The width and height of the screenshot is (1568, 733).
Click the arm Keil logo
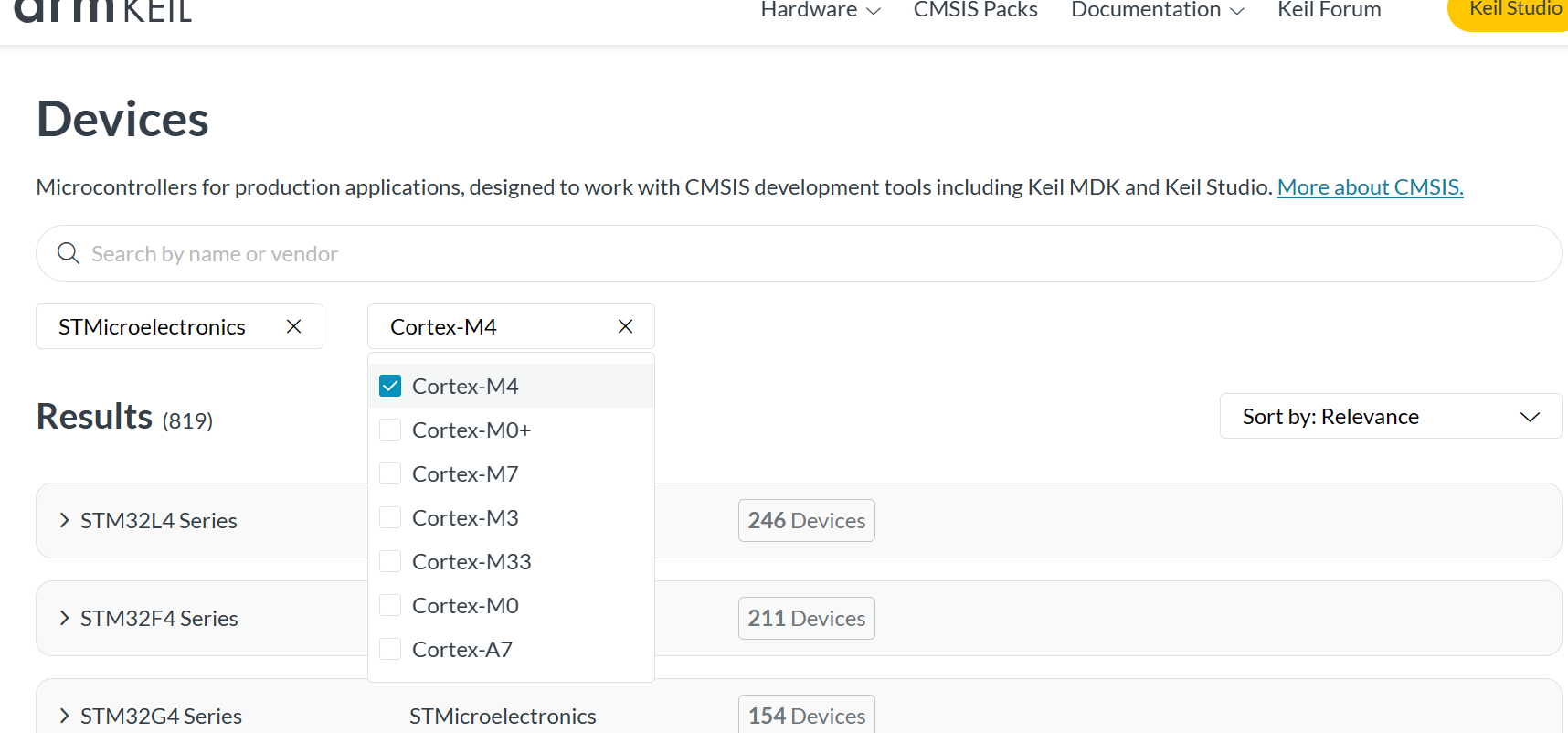coord(103,9)
